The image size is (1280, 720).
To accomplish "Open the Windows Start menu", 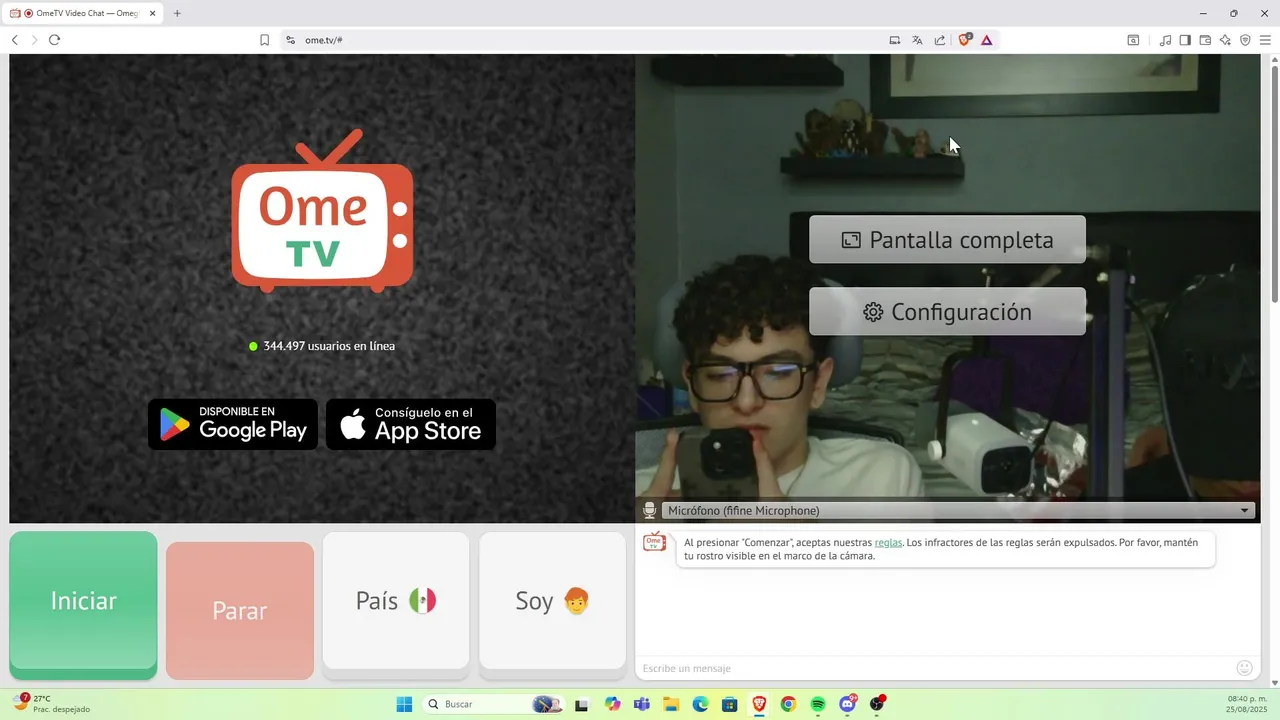I will pos(404,704).
